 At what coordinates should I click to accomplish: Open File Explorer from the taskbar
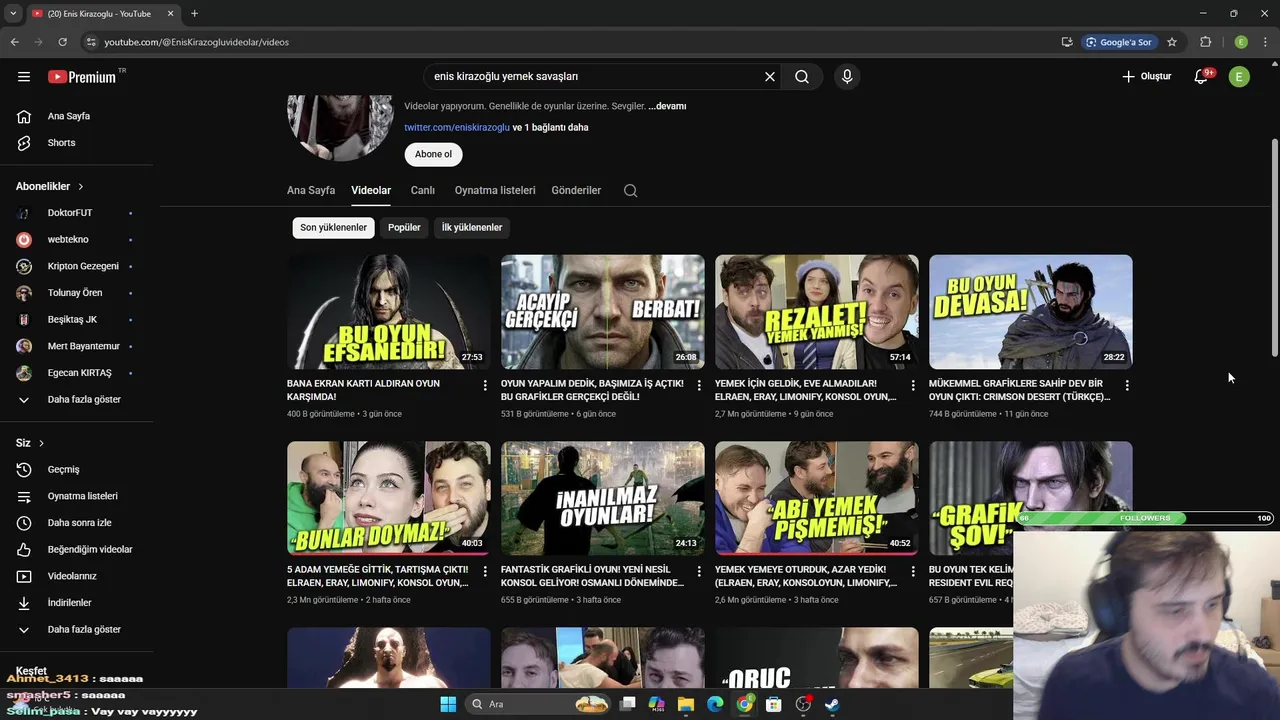686,704
